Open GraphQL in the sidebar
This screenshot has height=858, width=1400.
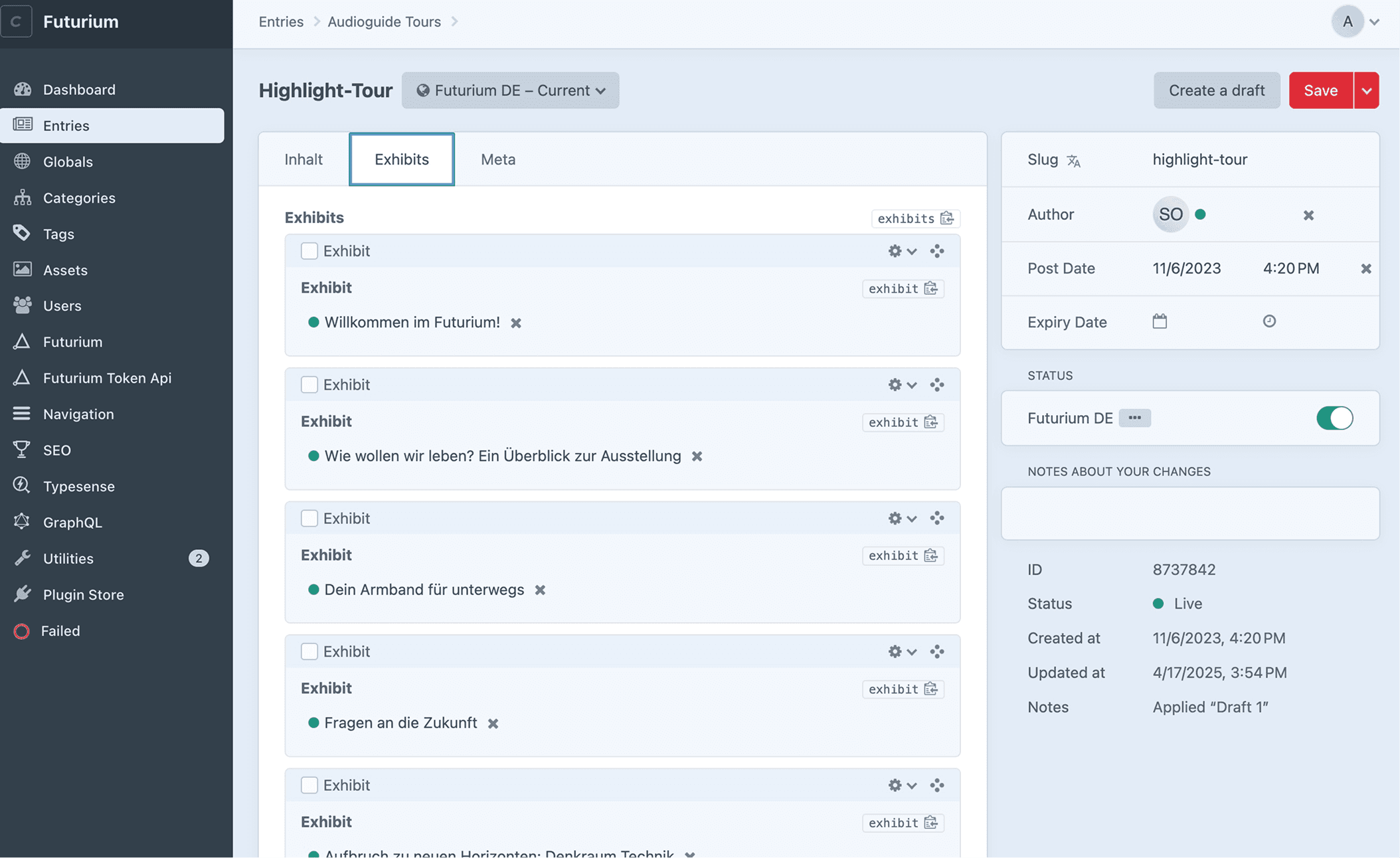pyautogui.click(x=72, y=523)
